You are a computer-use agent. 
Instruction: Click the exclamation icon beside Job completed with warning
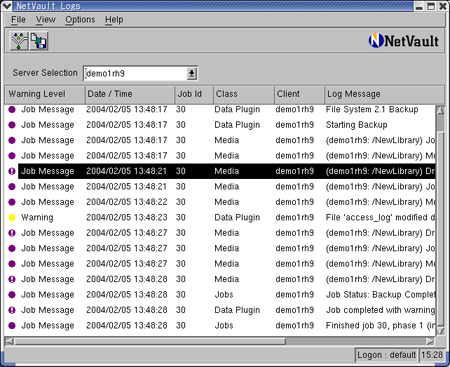coord(12,310)
